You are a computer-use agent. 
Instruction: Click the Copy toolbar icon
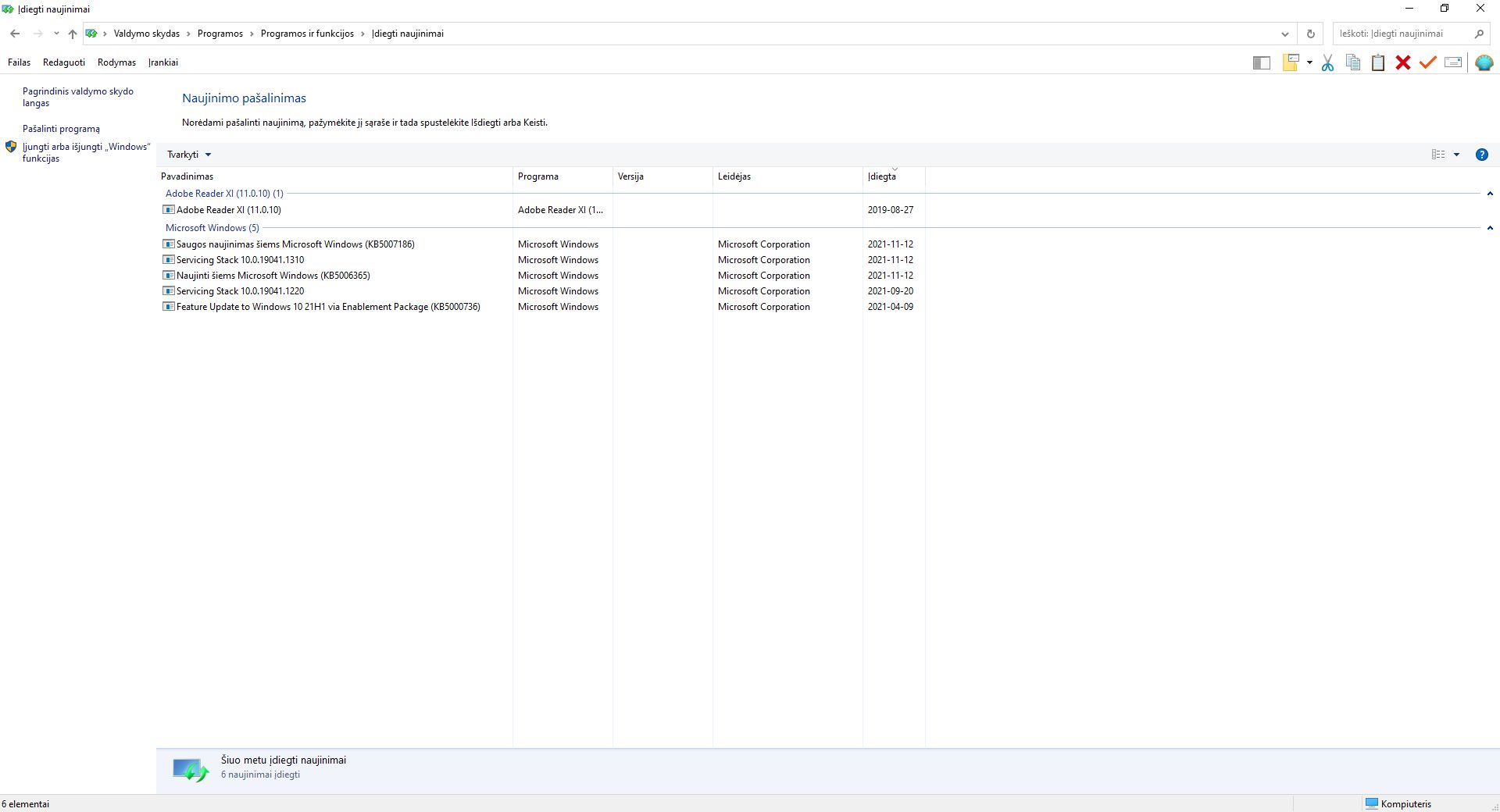click(1353, 63)
